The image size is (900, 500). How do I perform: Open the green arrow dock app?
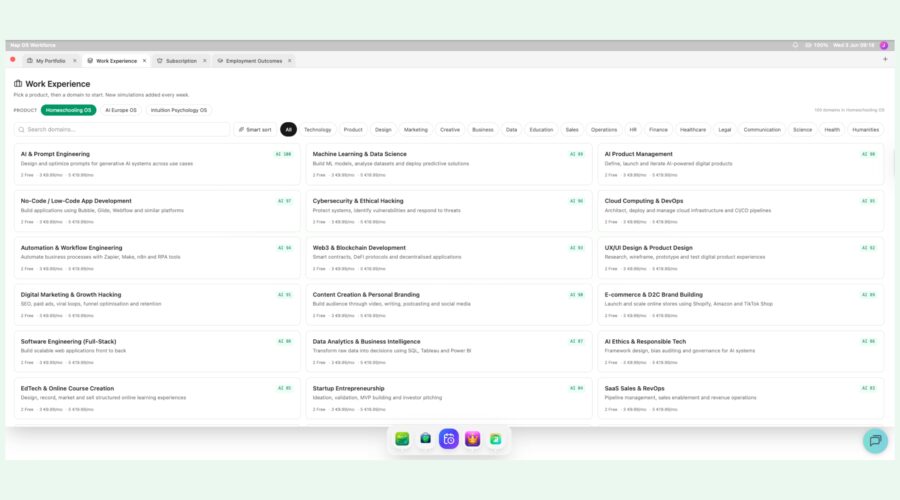(x=495, y=439)
